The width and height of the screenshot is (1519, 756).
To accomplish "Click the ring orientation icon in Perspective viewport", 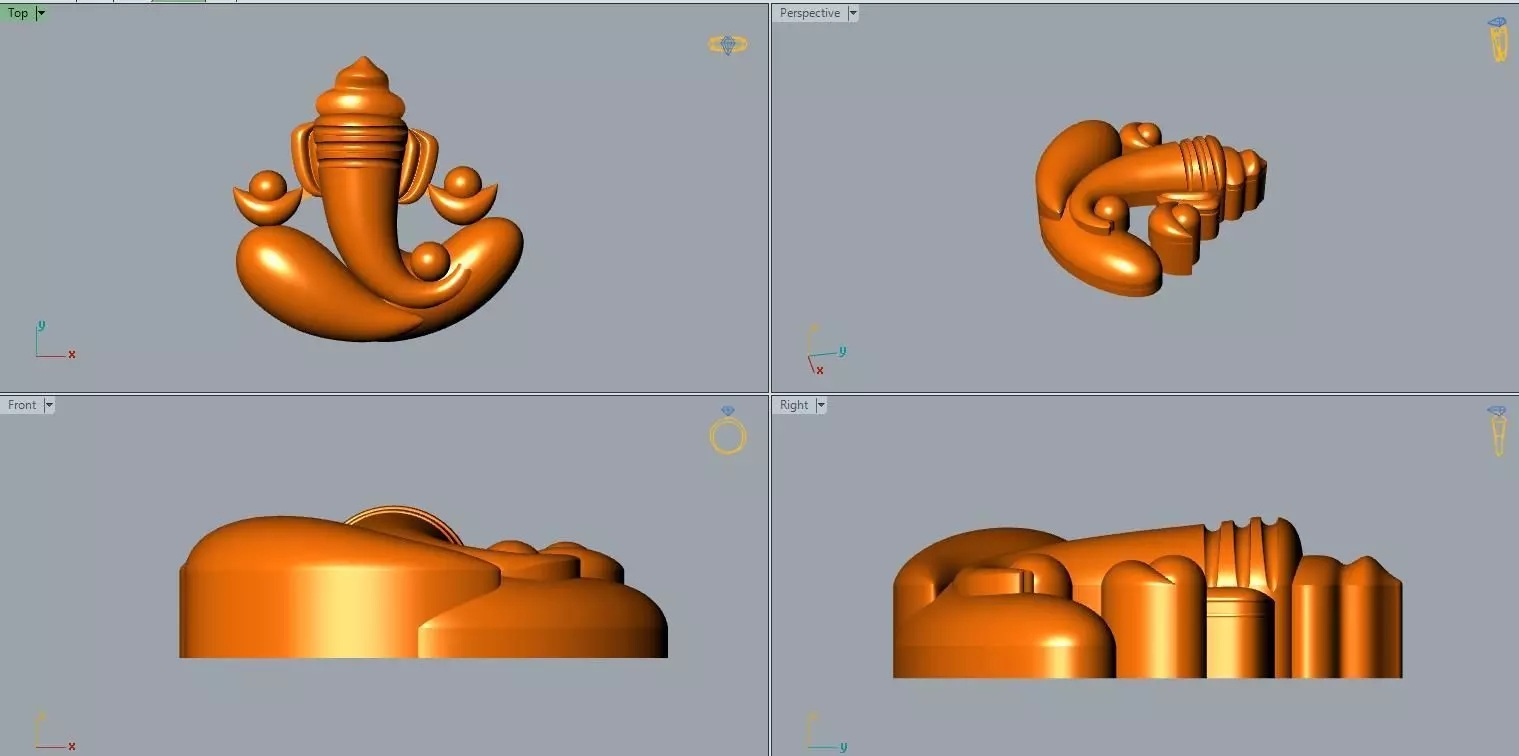I will [x=1498, y=39].
